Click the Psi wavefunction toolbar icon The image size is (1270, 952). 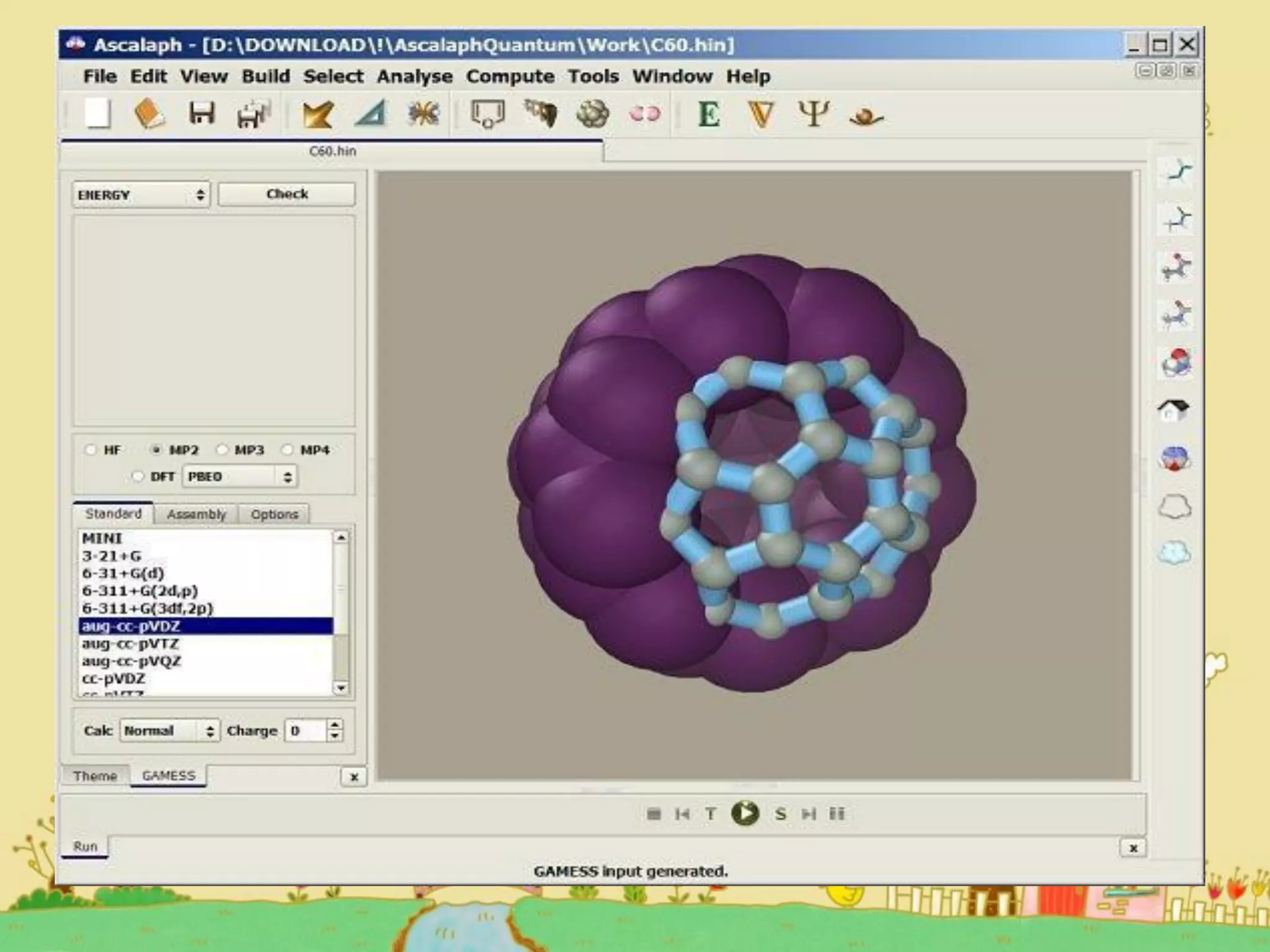813,114
